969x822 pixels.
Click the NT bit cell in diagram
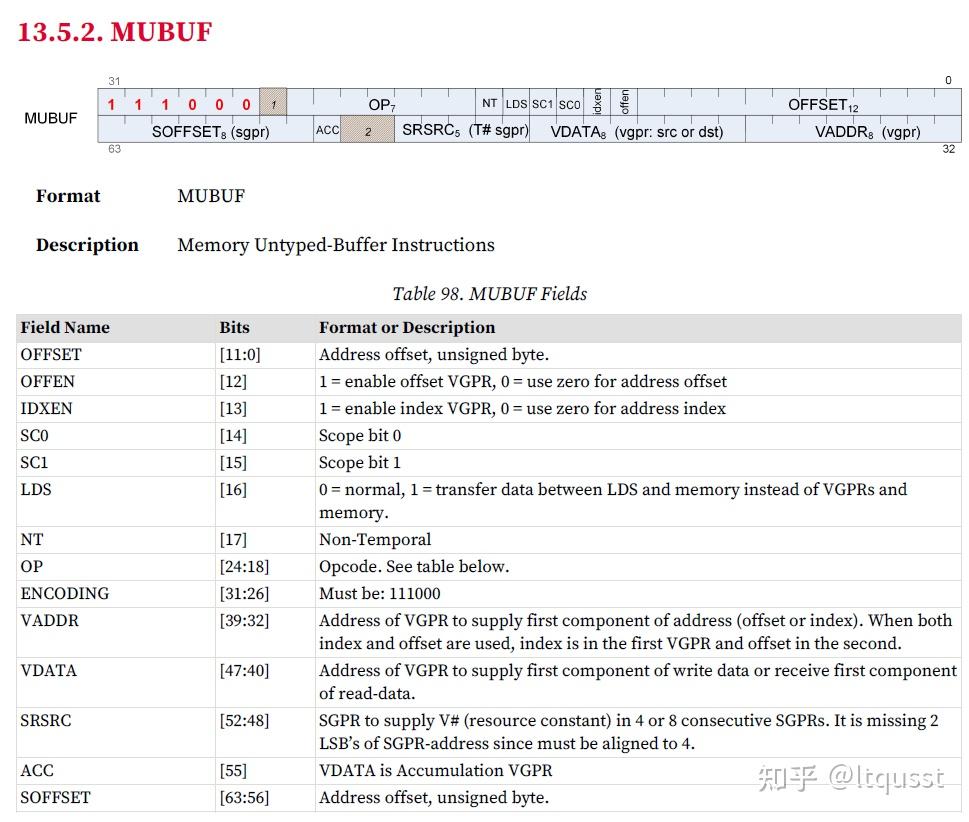(x=489, y=103)
